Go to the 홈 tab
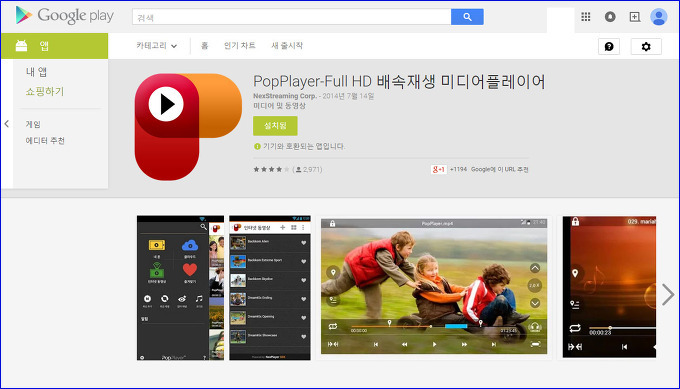The height and width of the screenshot is (389, 680). pyautogui.click(x=204, y=46)
